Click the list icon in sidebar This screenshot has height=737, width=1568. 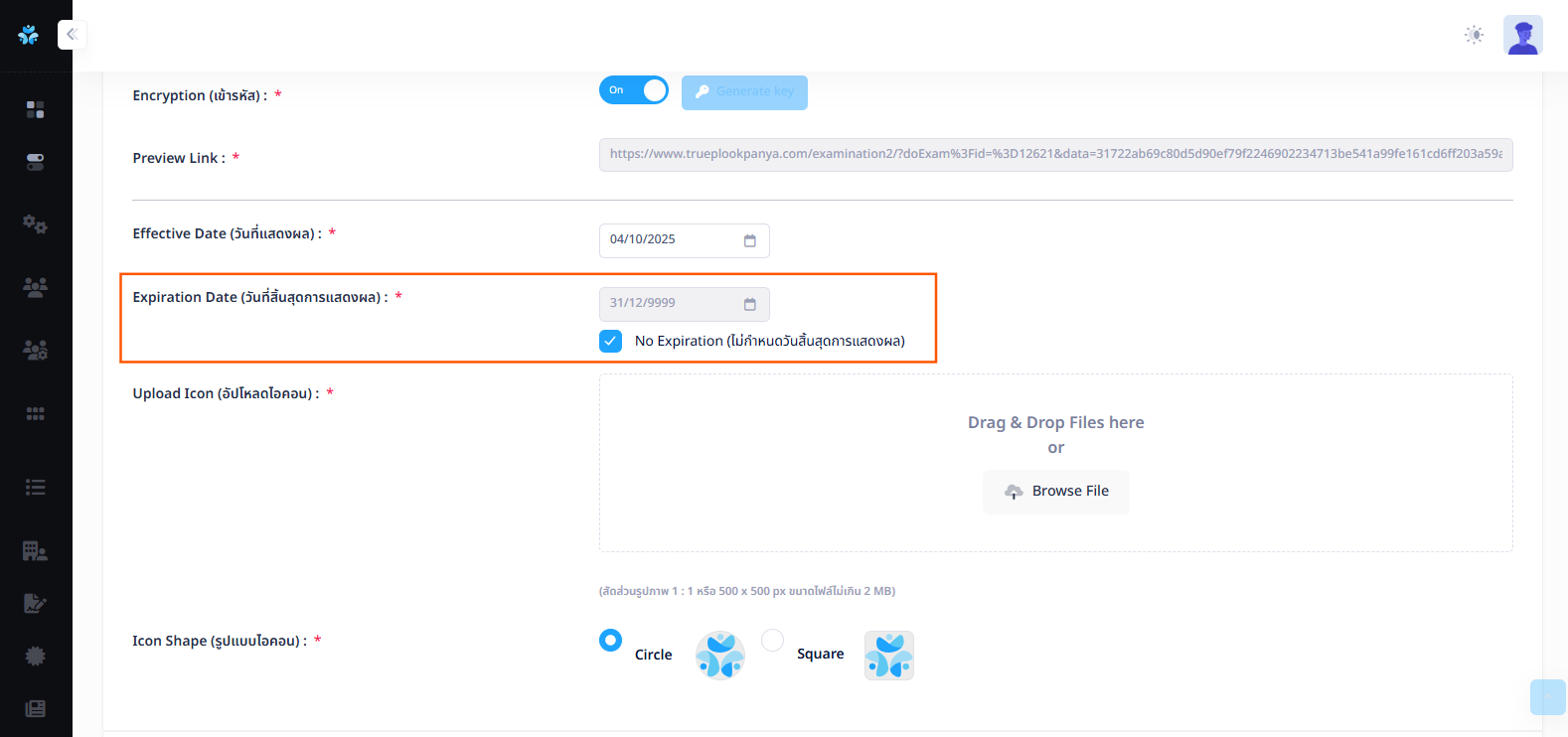(35, 487)
